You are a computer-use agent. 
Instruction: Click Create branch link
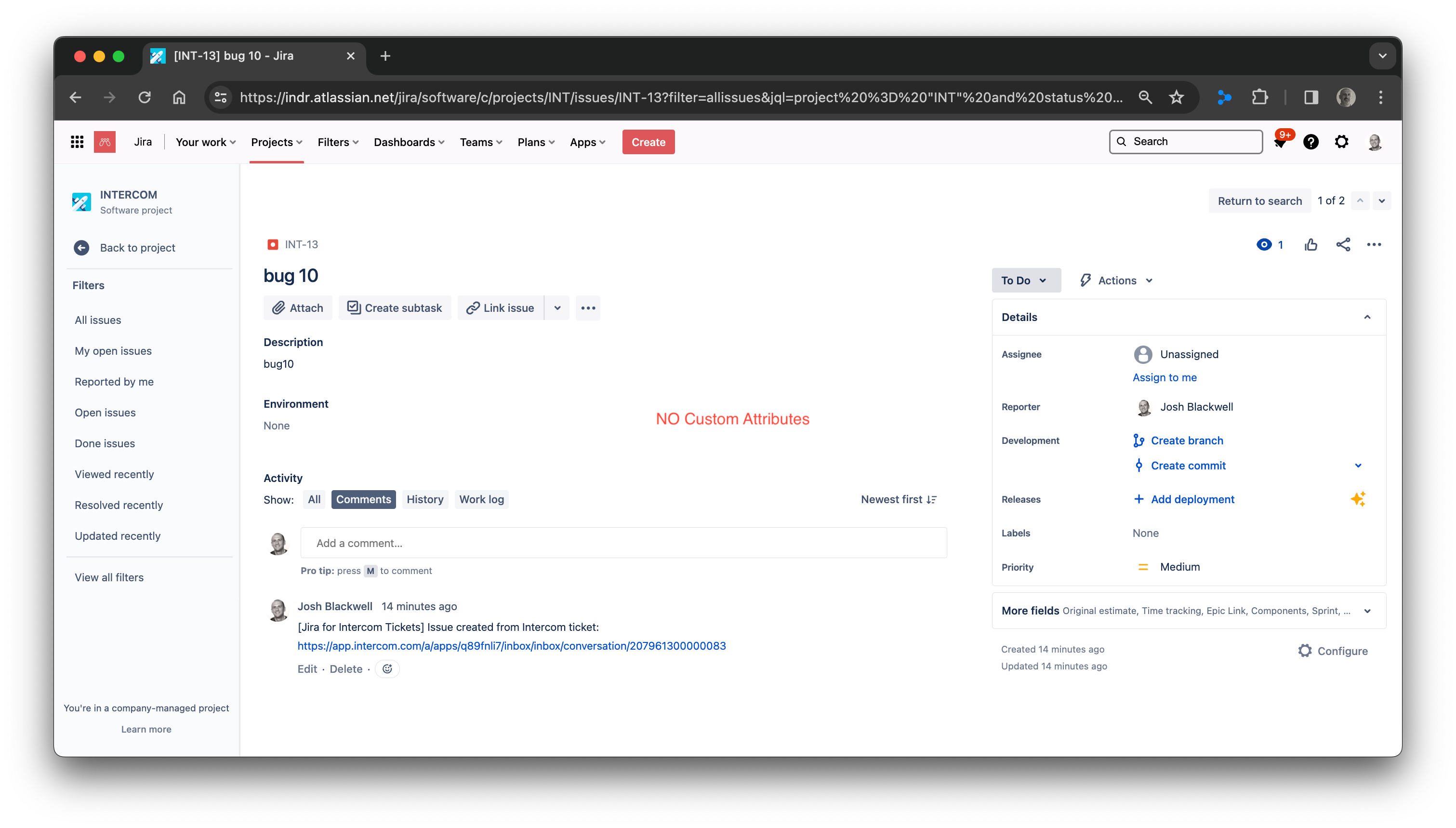click(1186, 440)
